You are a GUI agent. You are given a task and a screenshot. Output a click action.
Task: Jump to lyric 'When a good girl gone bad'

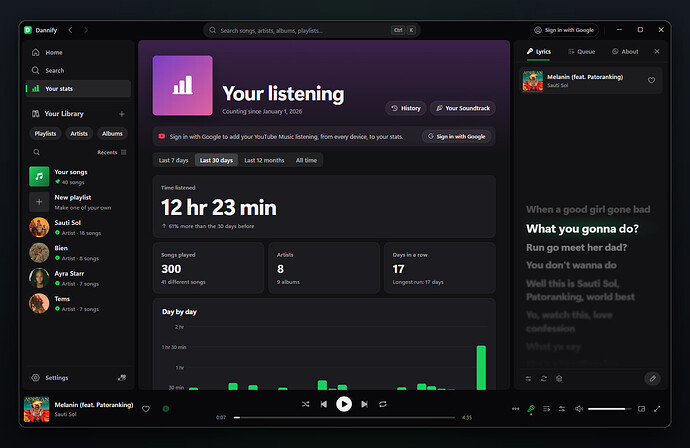click(588, 209)
